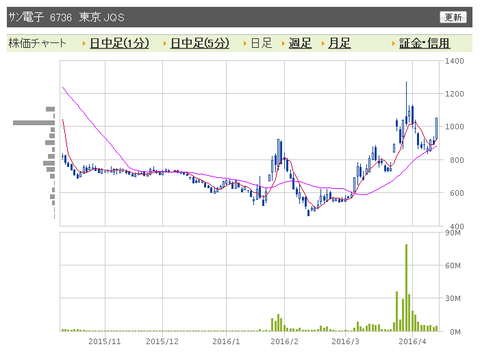
Task: Click the orange arrow beside 週足
Action: (283, 43)
